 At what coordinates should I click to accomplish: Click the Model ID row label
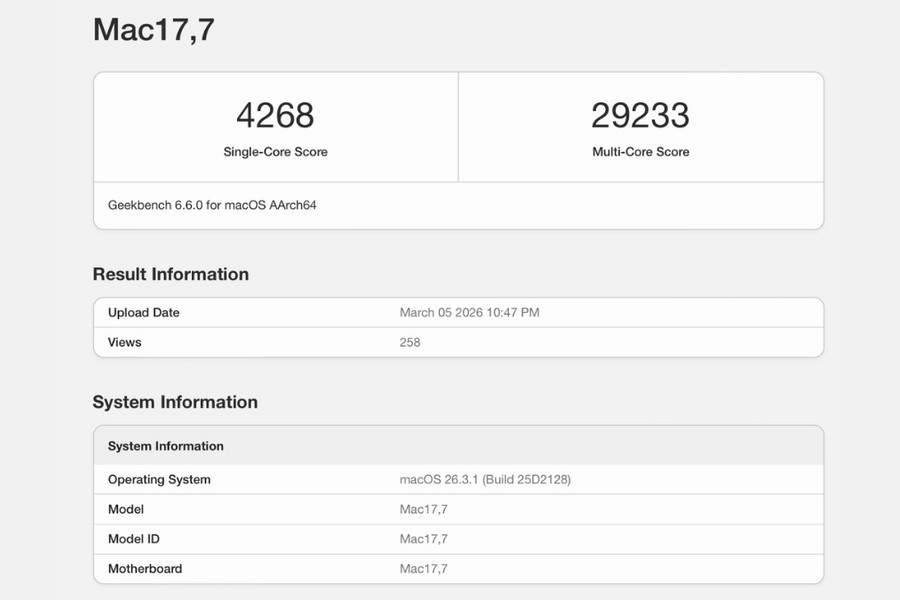click(134, 540)
